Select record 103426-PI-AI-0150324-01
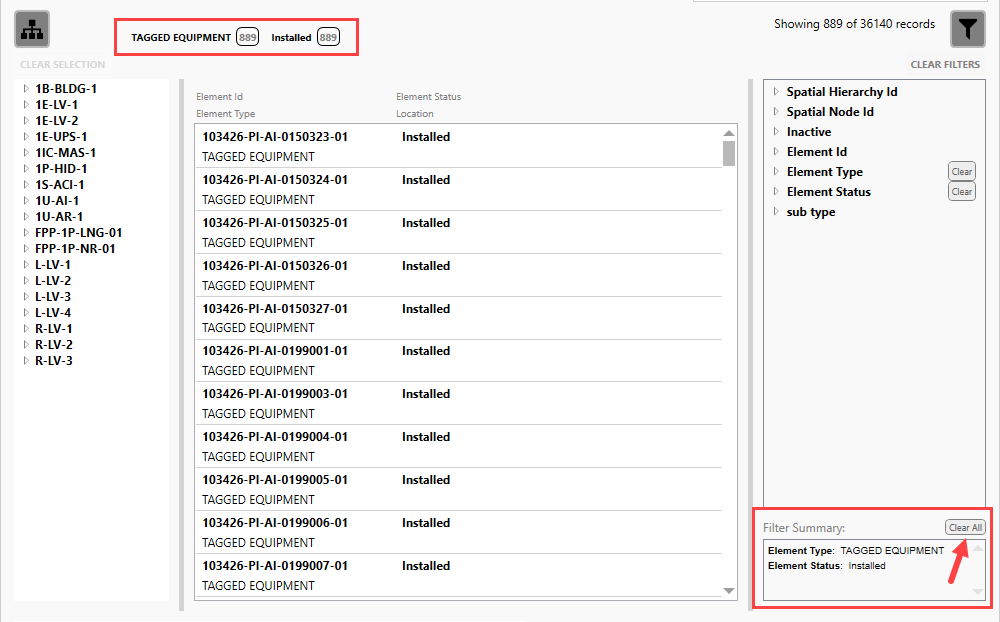This screenshot has height=622, width=1000. tap(459, 189)
